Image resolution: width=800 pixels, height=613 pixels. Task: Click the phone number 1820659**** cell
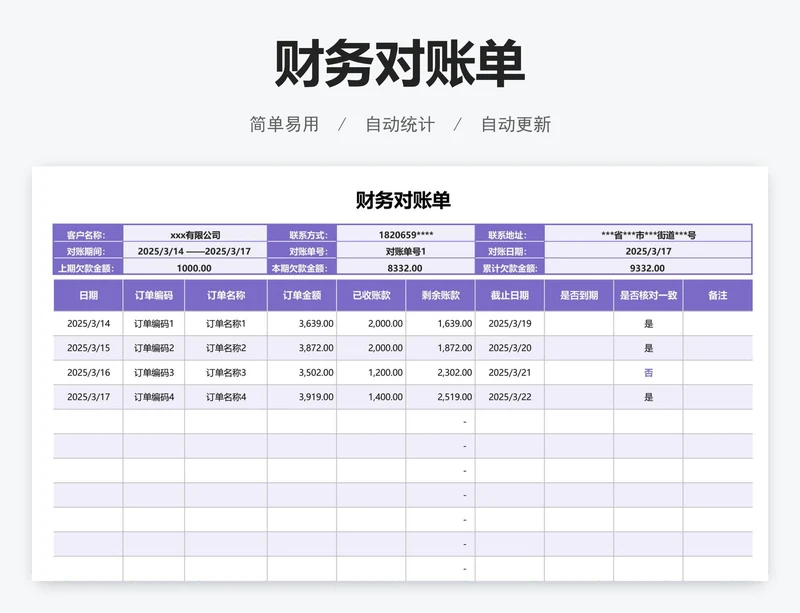click(x=406, y=235)
